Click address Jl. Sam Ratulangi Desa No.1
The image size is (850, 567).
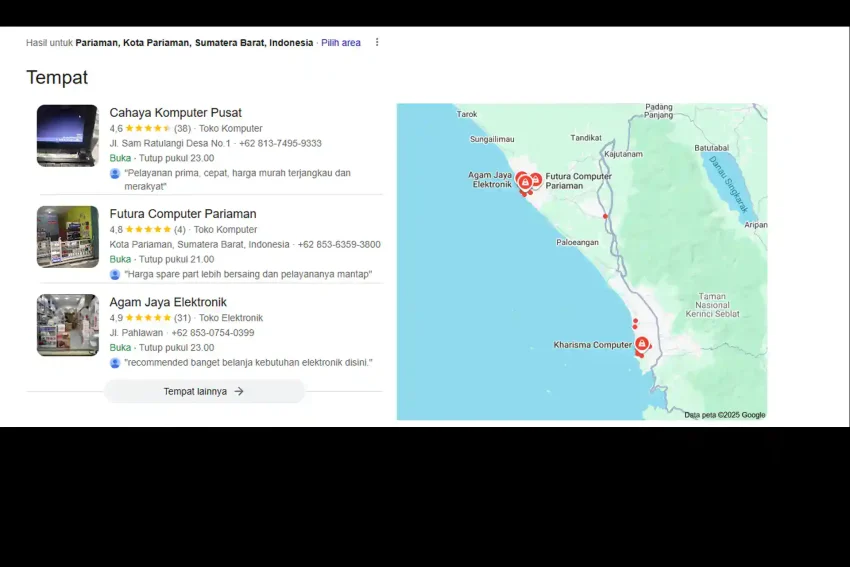point(170,143)
